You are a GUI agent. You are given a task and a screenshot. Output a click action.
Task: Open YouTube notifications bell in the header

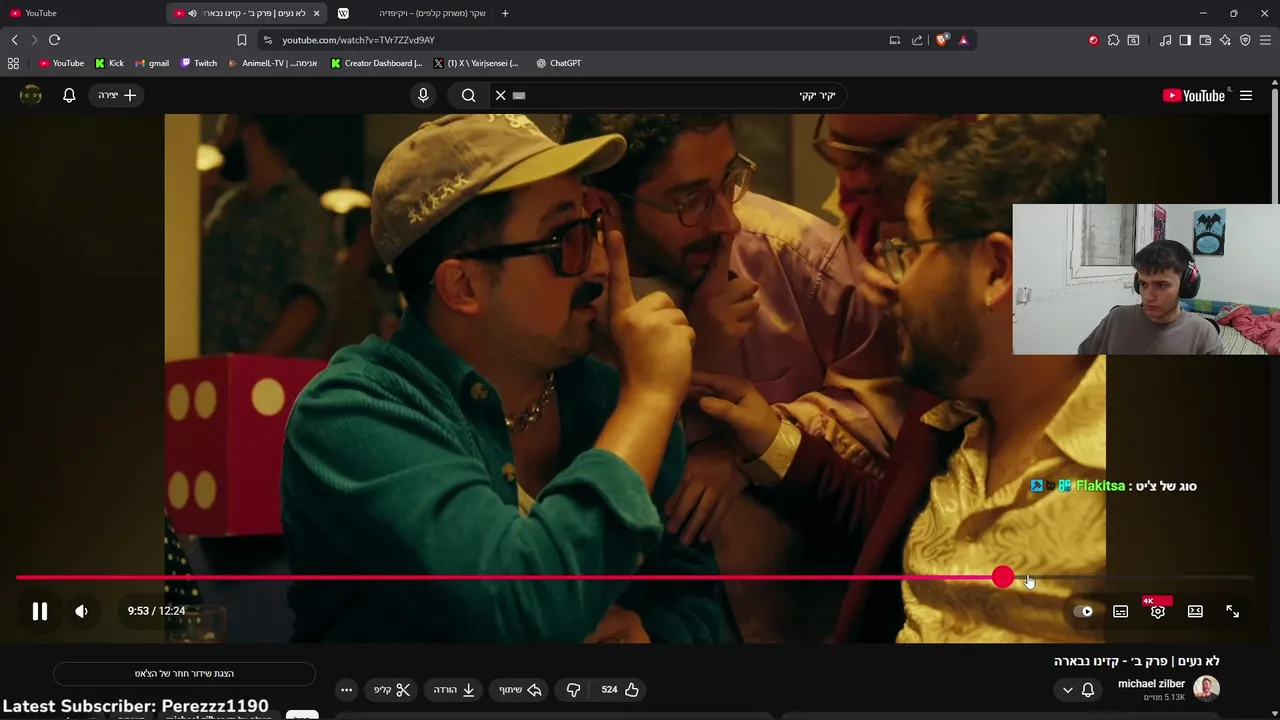tap(69, 95)
